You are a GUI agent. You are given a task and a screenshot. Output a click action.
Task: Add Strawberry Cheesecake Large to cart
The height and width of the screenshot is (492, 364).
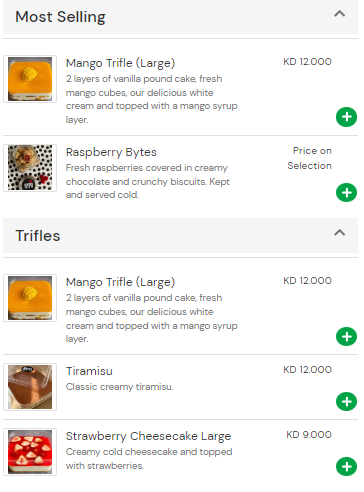346,466
